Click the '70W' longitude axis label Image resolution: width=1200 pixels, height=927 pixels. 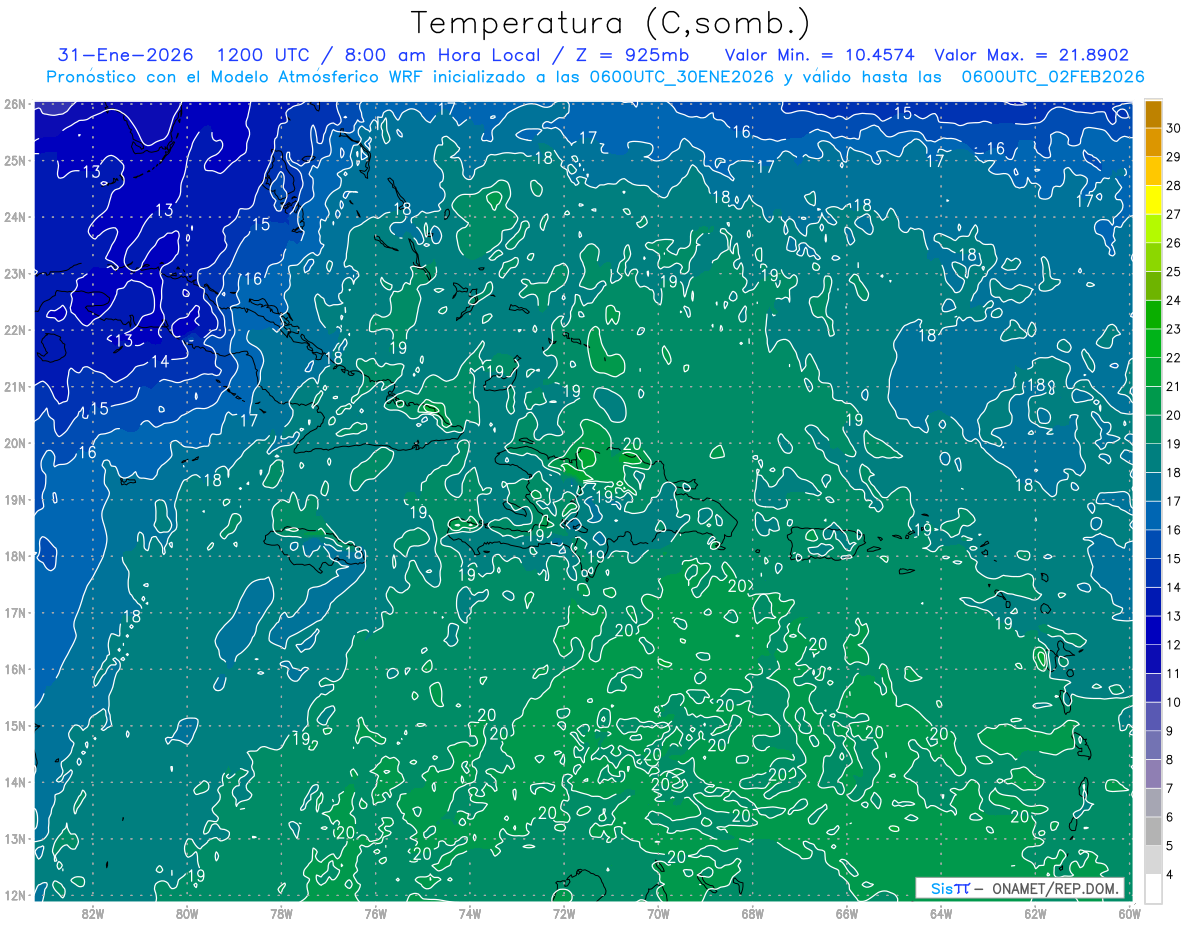658,912
